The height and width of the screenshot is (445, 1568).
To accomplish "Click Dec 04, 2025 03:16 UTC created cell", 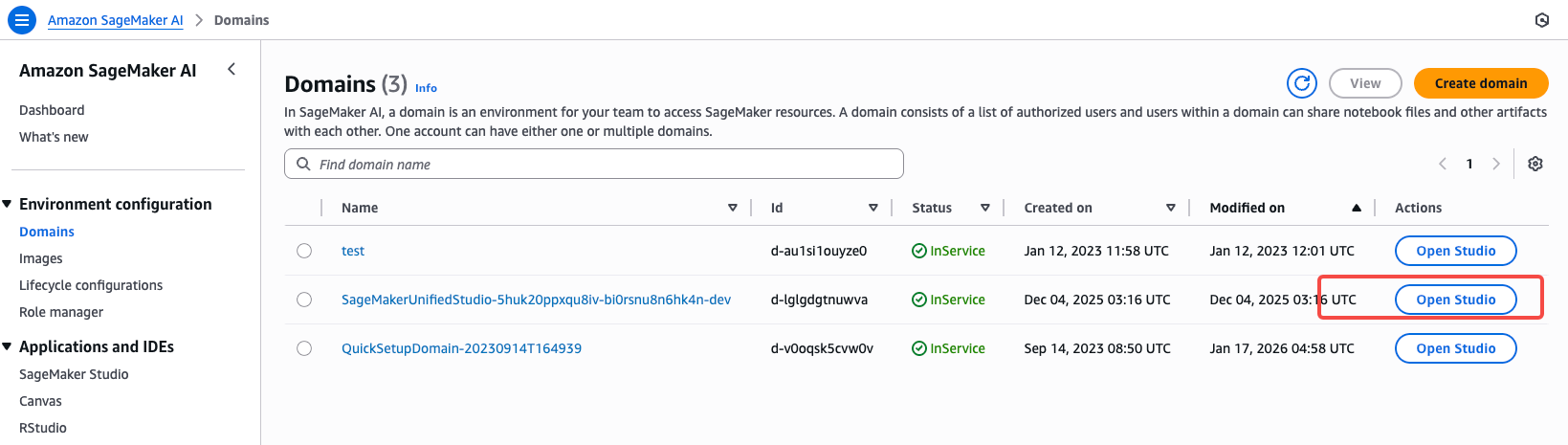I will point(1097,300).
